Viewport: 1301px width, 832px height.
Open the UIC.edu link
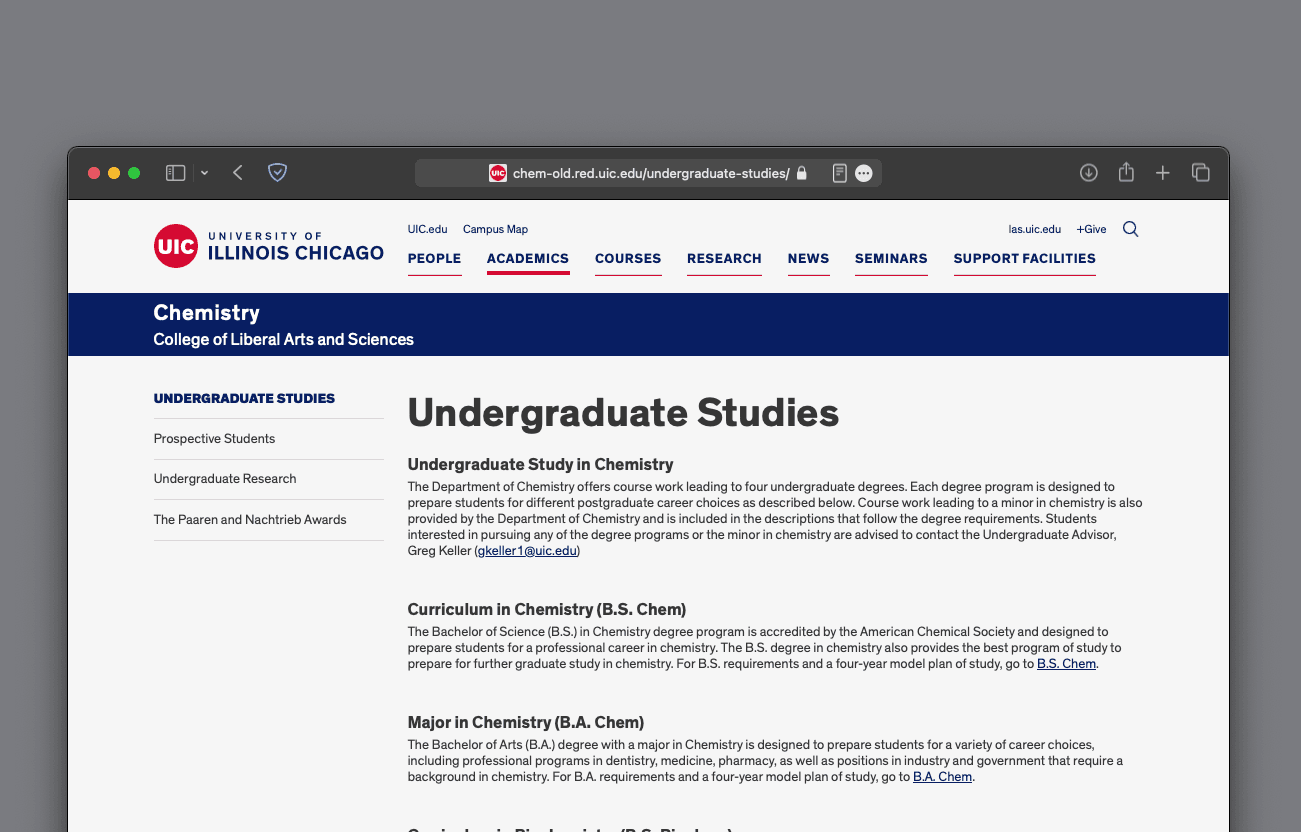point(427,229)
